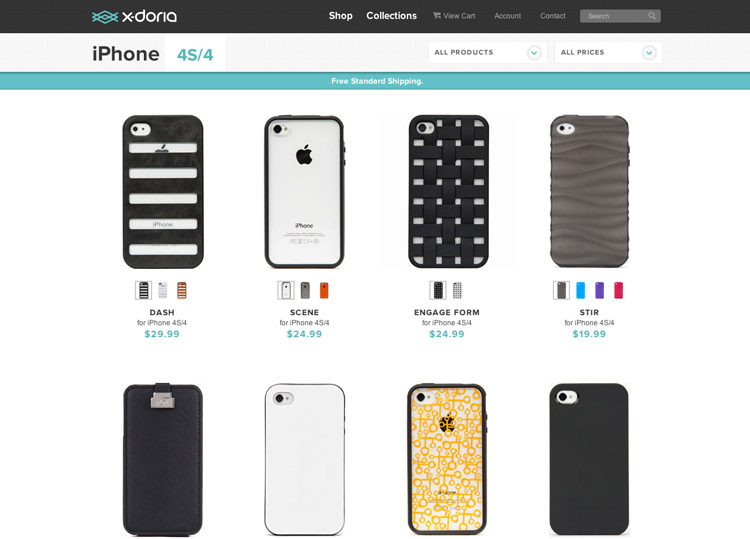Go to the Account page

[x=507, y=16]
